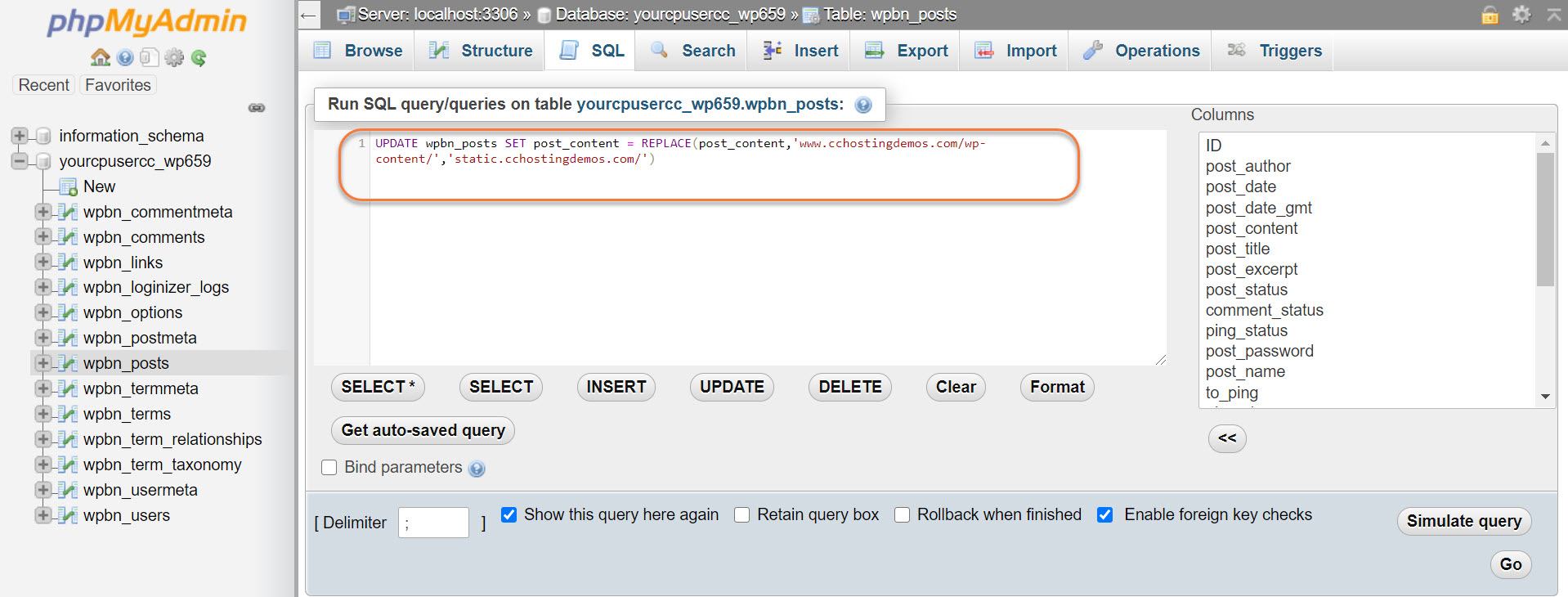Click the Simulate query button

point(1463,521)
